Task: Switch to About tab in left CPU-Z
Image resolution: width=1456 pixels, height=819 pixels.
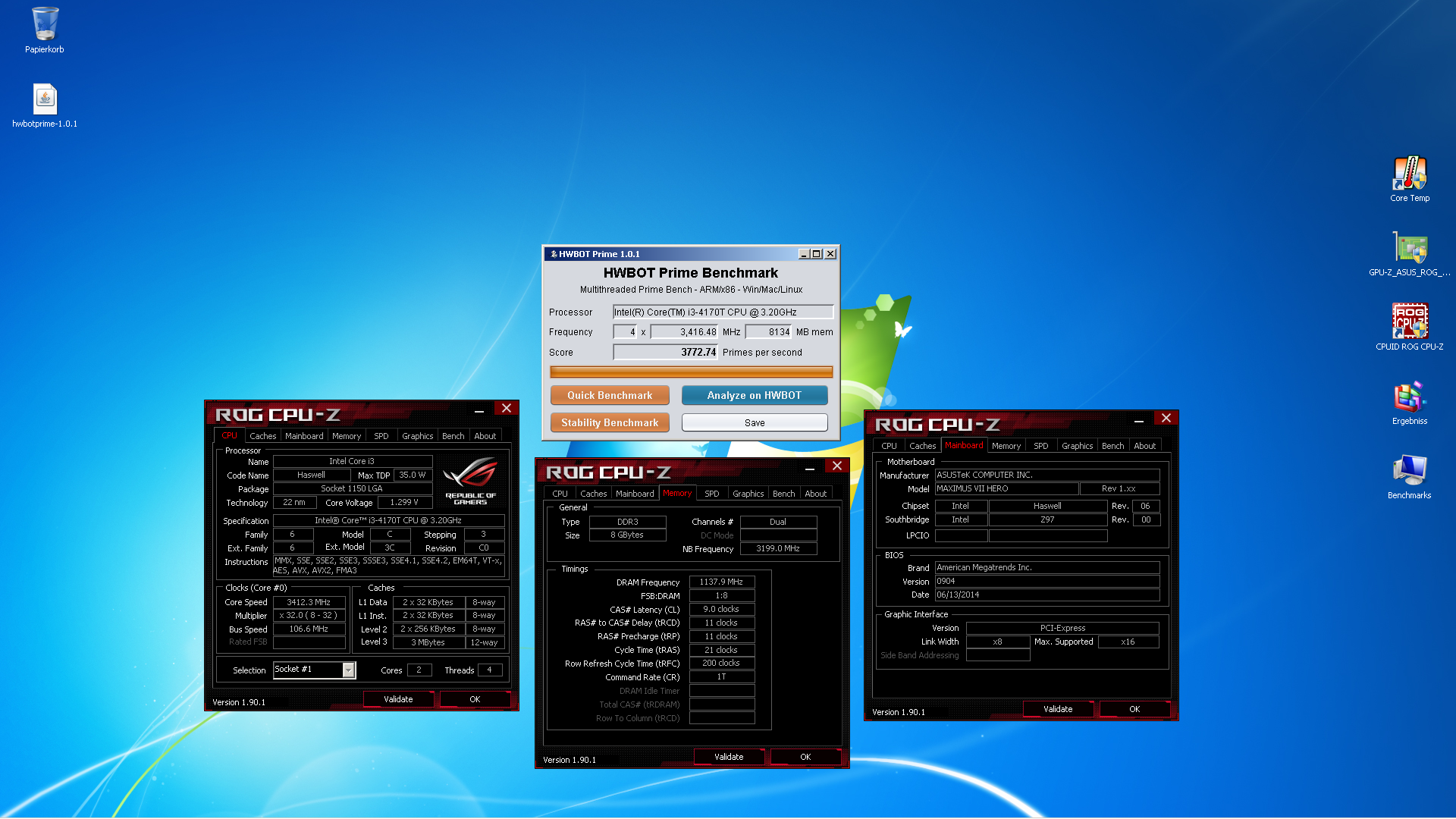Action: point(485,436)
